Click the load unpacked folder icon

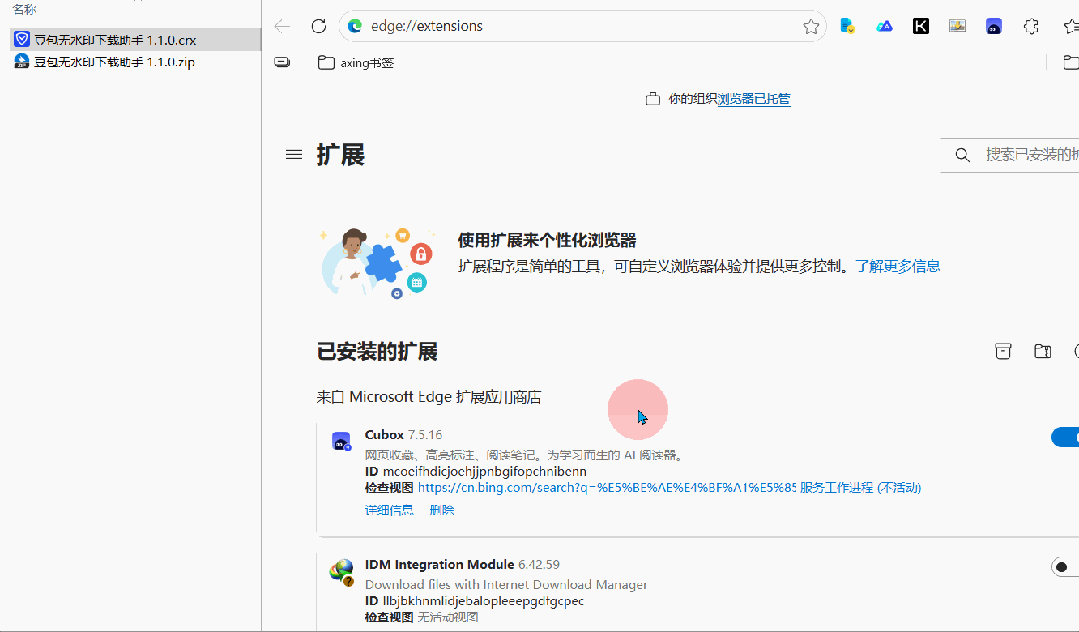(1043, 351)
